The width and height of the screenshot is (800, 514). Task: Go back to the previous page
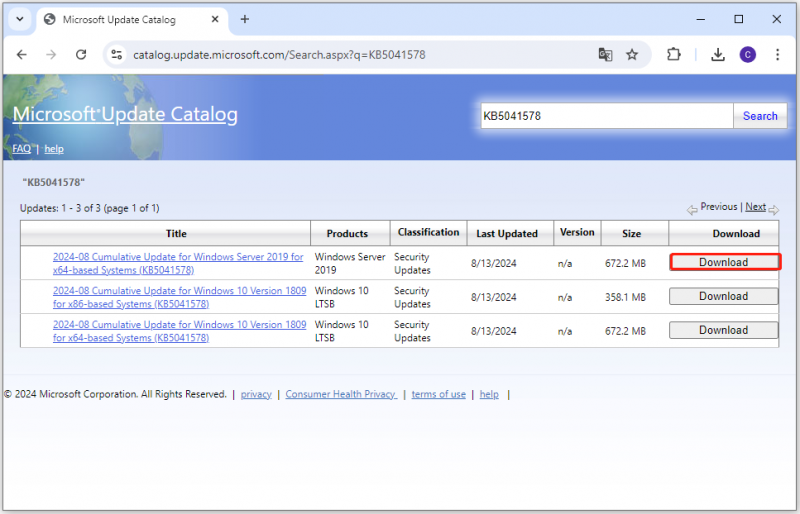tap(21, 55)
